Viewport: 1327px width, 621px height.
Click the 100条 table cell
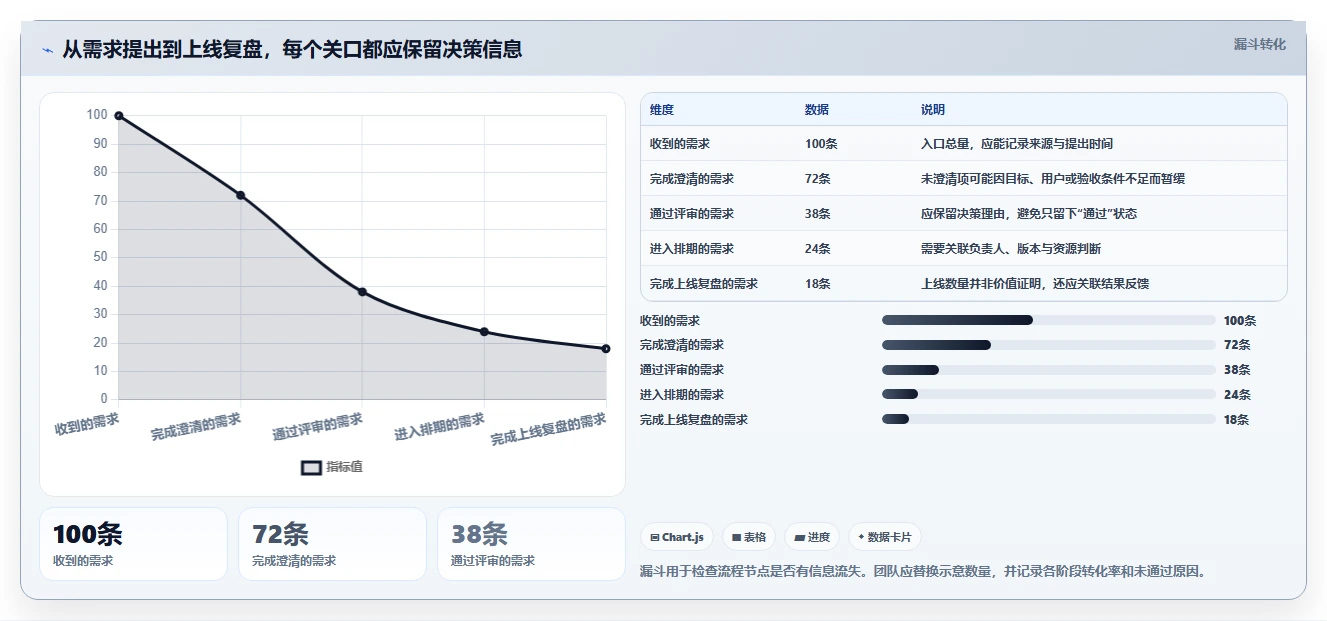pyautogui.click(x=821, y=144)
